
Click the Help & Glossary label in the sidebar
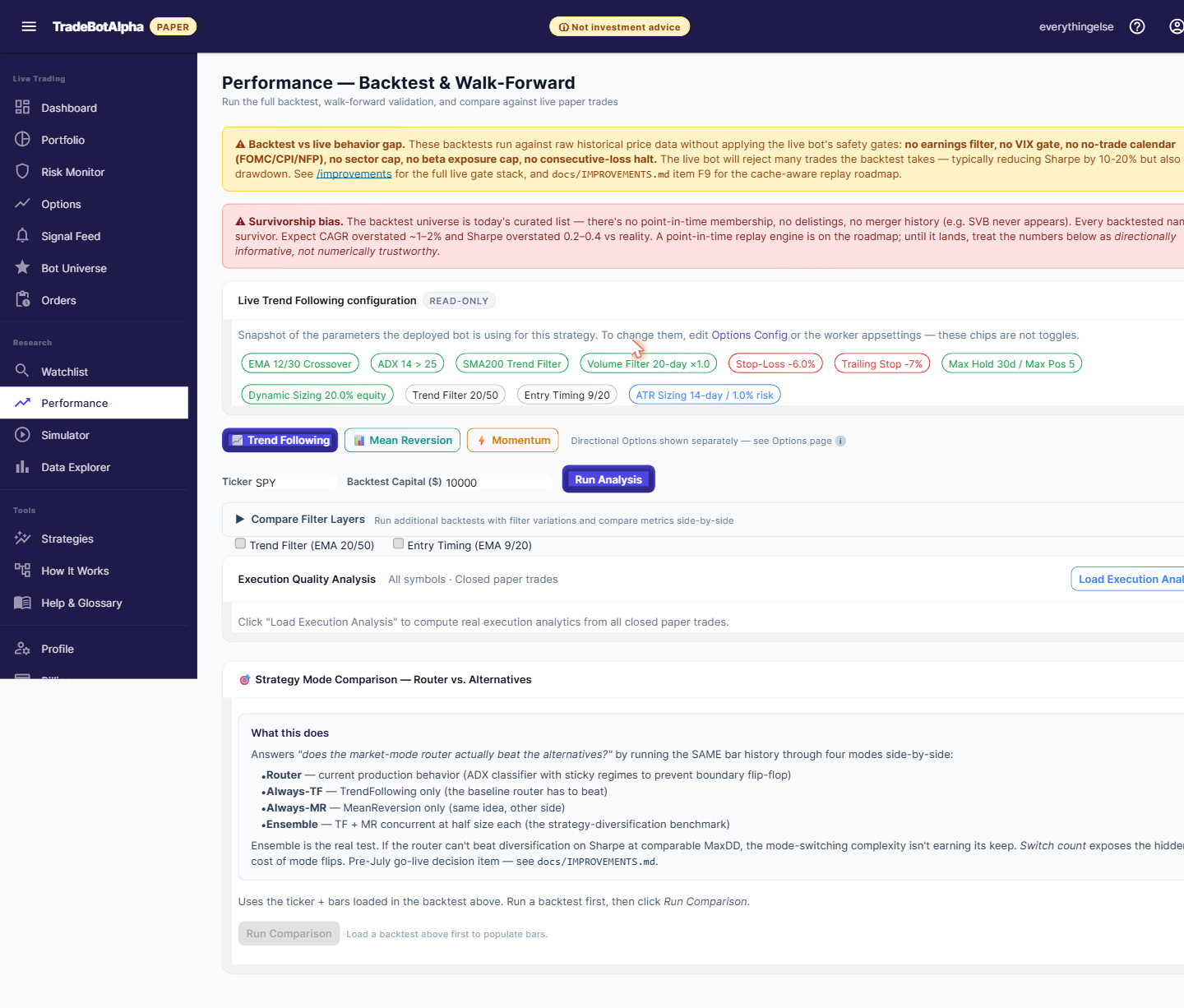82,603
